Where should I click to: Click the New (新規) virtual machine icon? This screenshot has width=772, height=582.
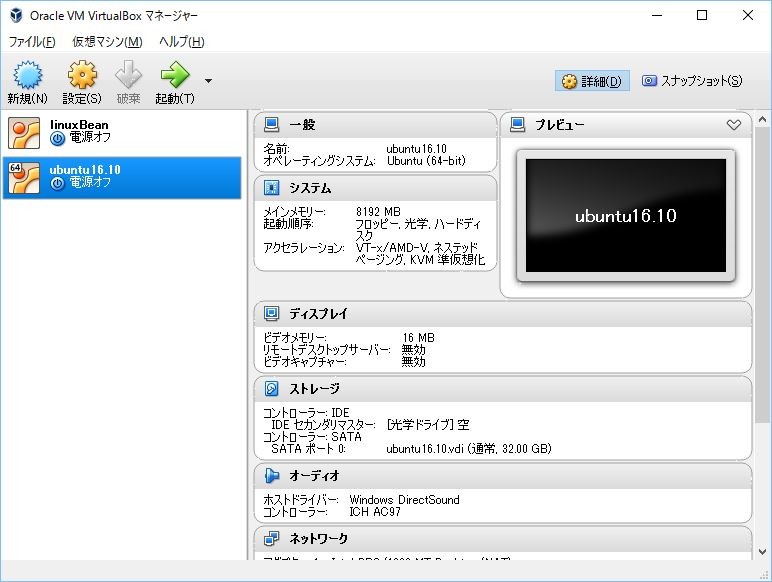[27, 76]
